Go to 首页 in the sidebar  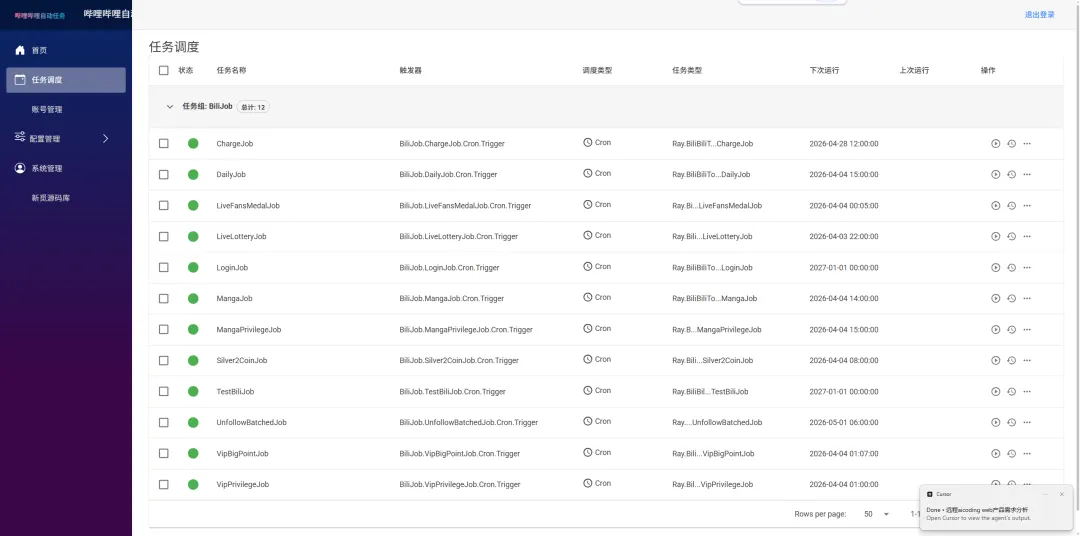click(39, 50)
